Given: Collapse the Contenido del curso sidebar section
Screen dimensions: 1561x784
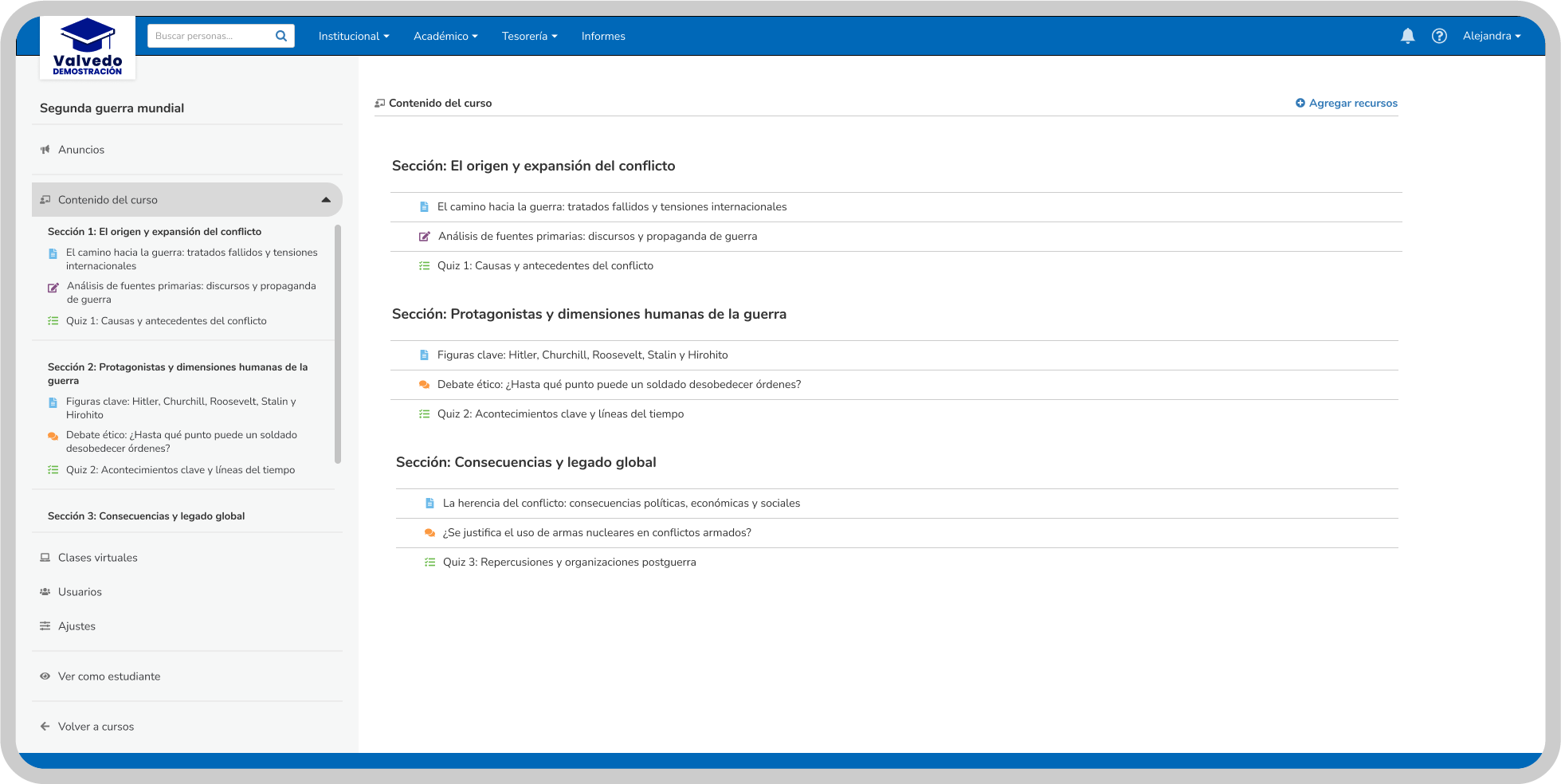Looking at the screenshot, I should coord(326,200).
